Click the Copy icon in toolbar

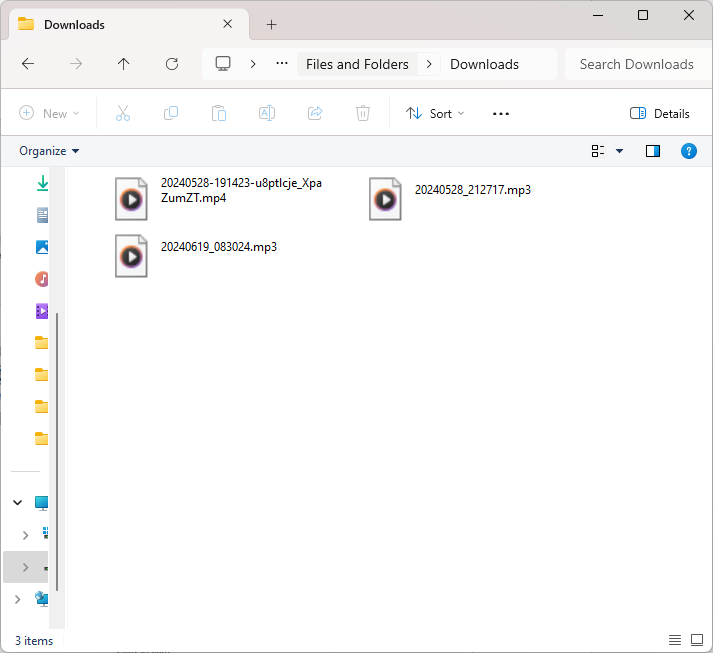171,113
